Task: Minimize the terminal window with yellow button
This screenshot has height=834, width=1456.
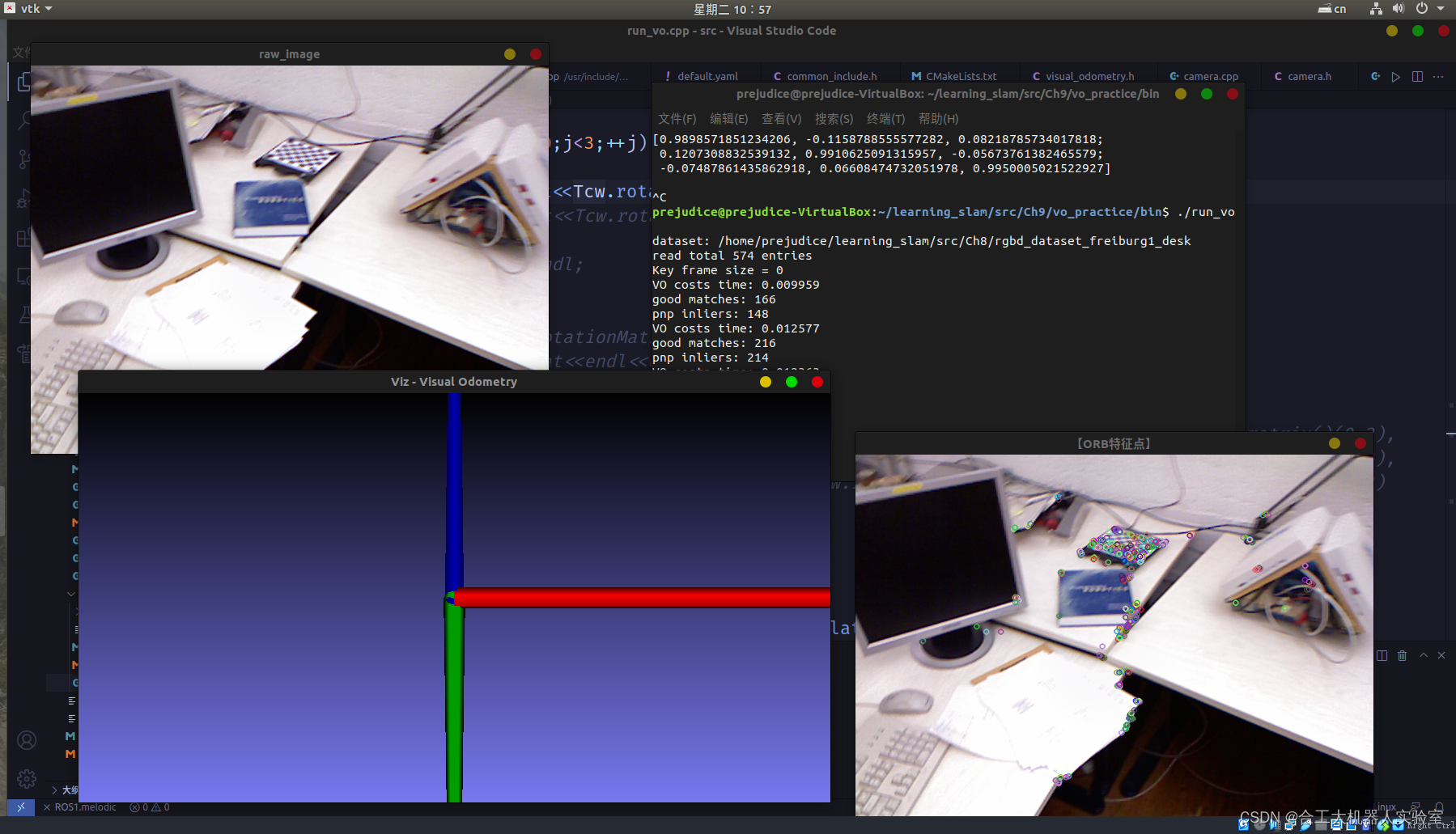Action: [x=1181, y=94]
